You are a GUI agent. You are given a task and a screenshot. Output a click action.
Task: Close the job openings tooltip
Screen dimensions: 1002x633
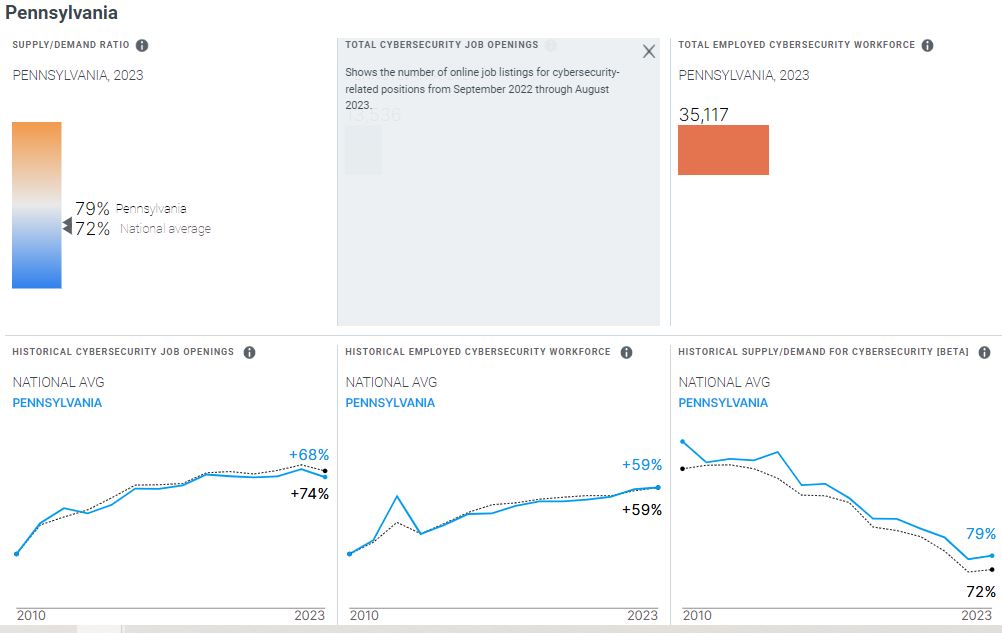click(x=649, y=52)
